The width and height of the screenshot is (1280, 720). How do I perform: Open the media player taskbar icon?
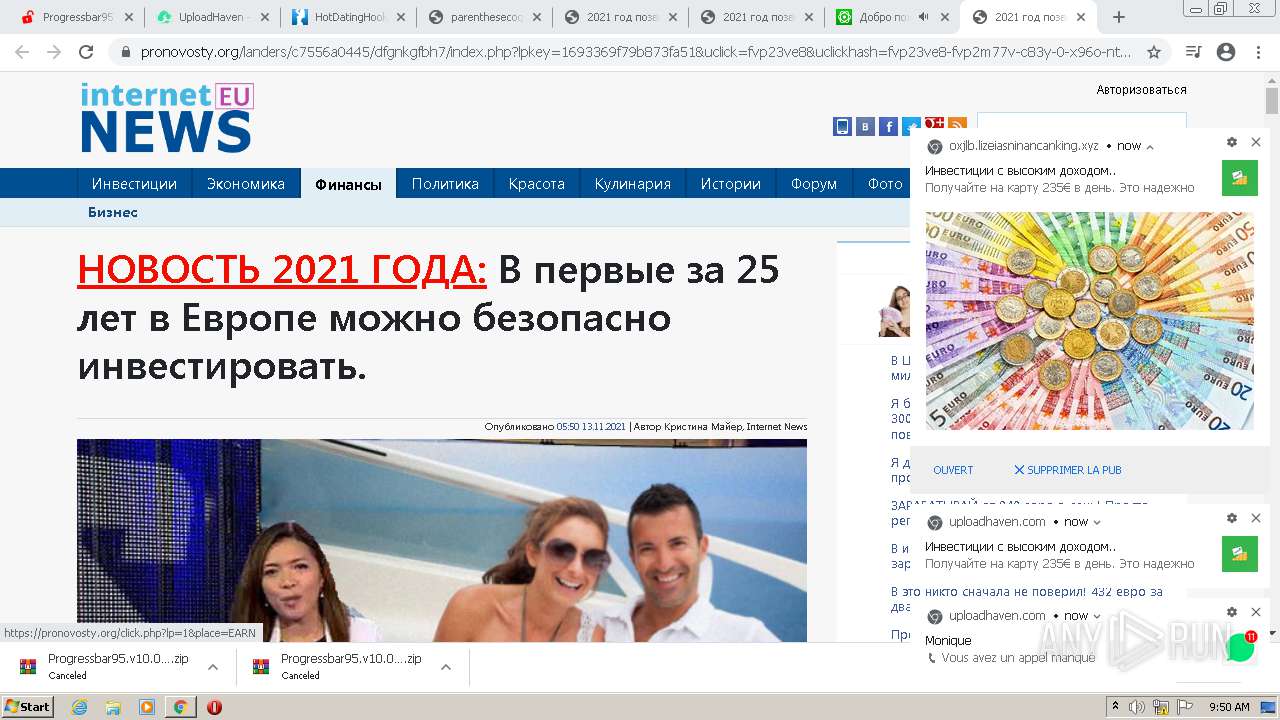pyautogui.click(x=147, y=707)
